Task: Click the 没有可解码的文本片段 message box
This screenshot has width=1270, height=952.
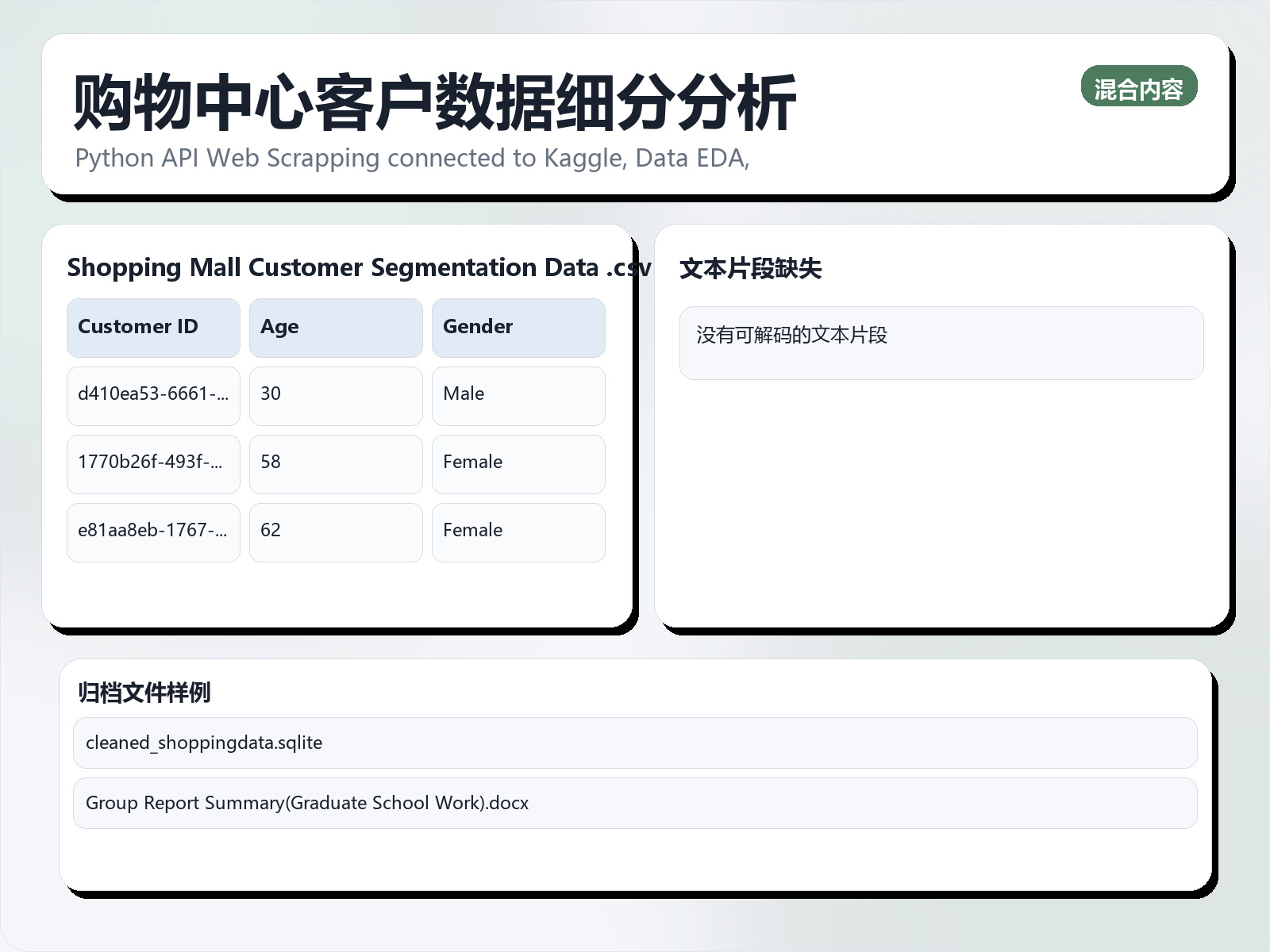Action: point(941,343)
